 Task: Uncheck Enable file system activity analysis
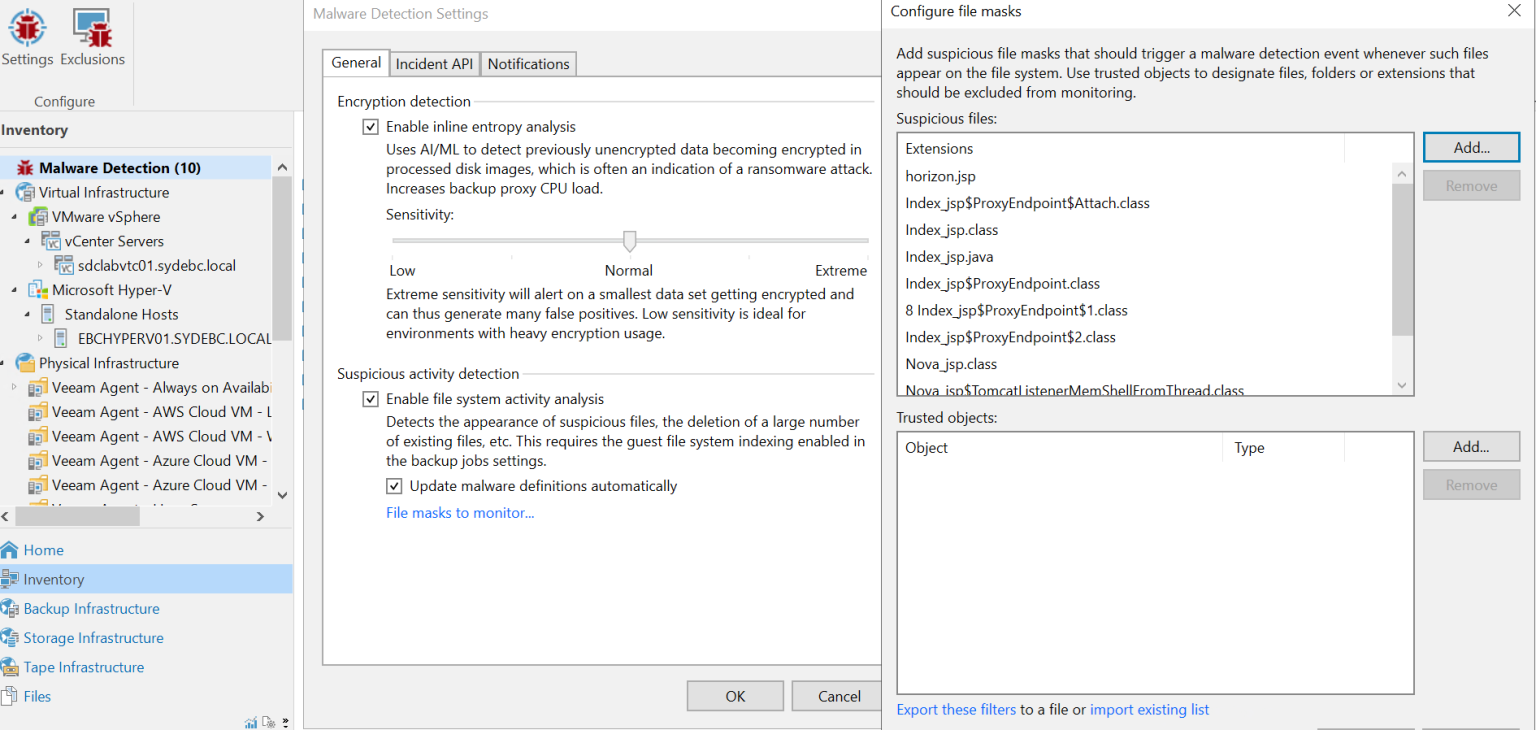371,398
